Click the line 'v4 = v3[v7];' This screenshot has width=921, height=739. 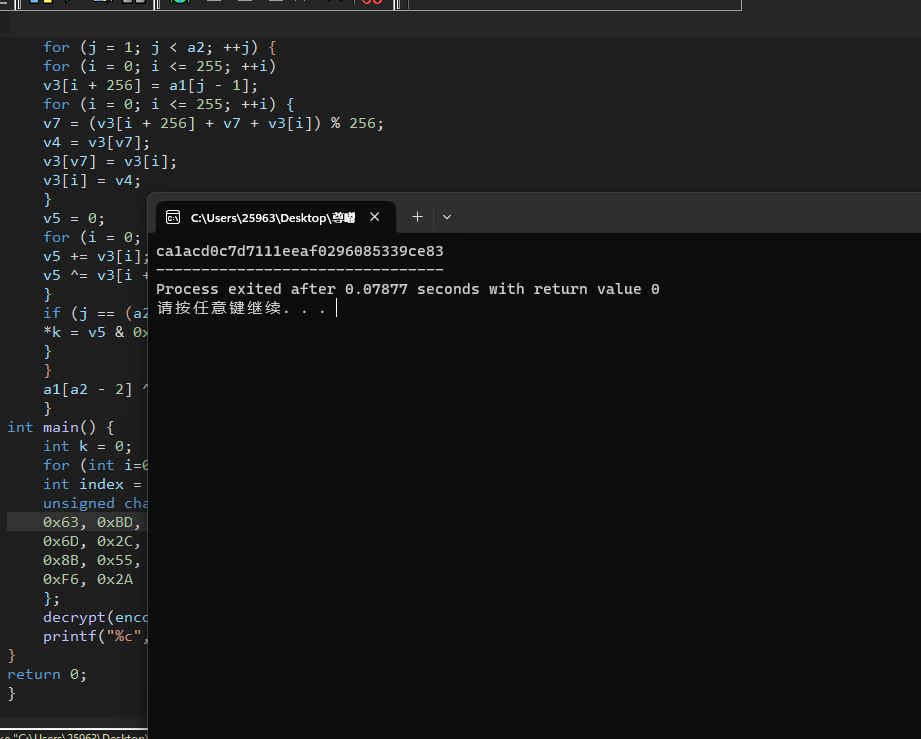coord(96,143)
